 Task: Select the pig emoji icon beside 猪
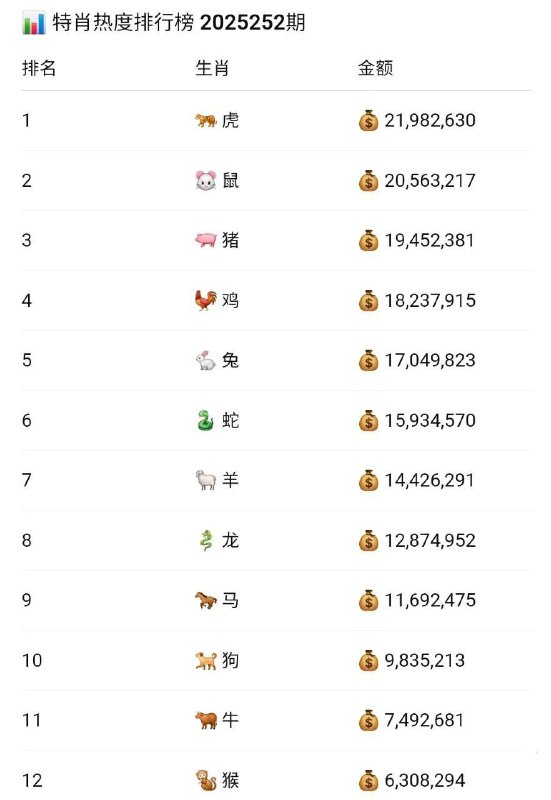point(206,240)
